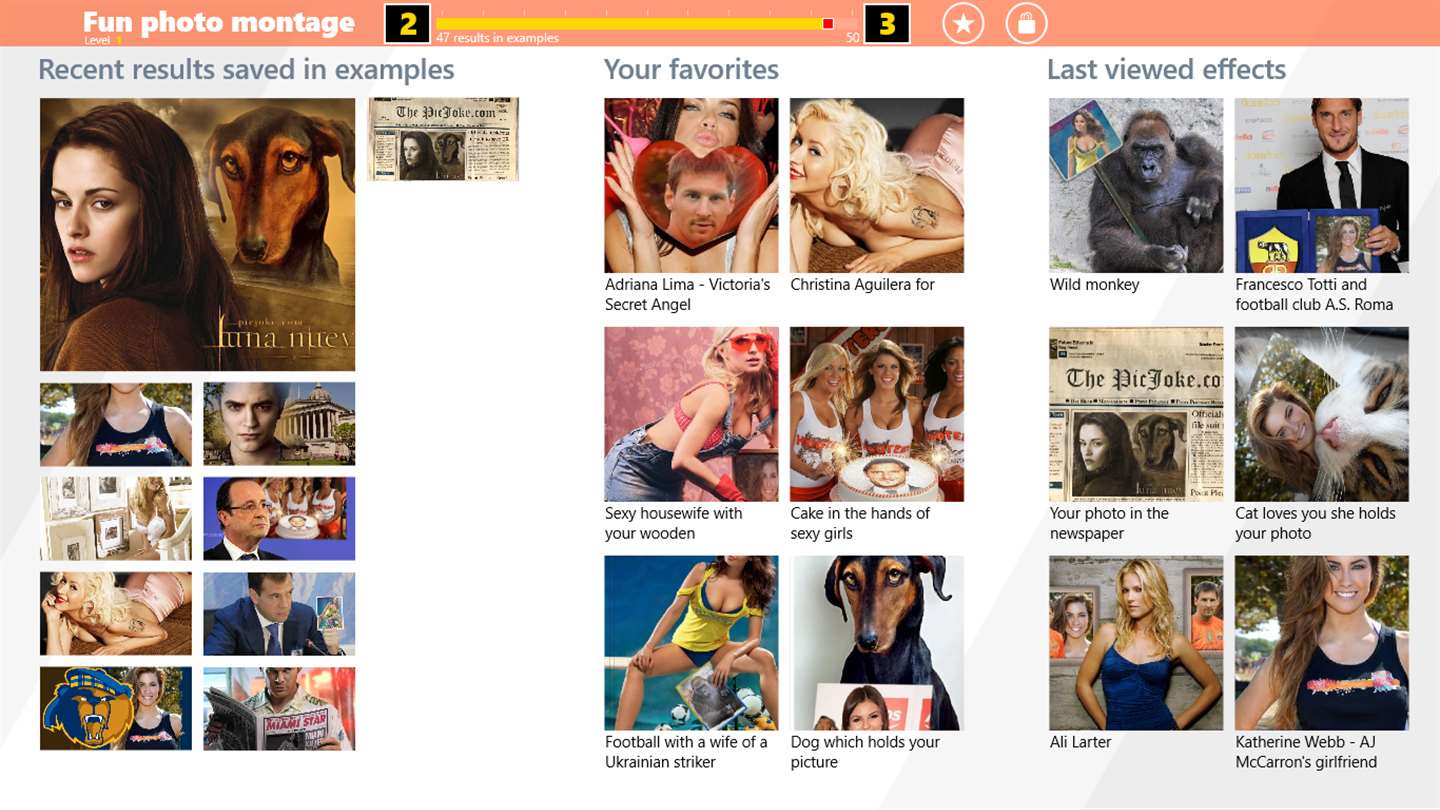Open the Wild monkey effect thumbnail
1440x810 pixels.
1136,185
